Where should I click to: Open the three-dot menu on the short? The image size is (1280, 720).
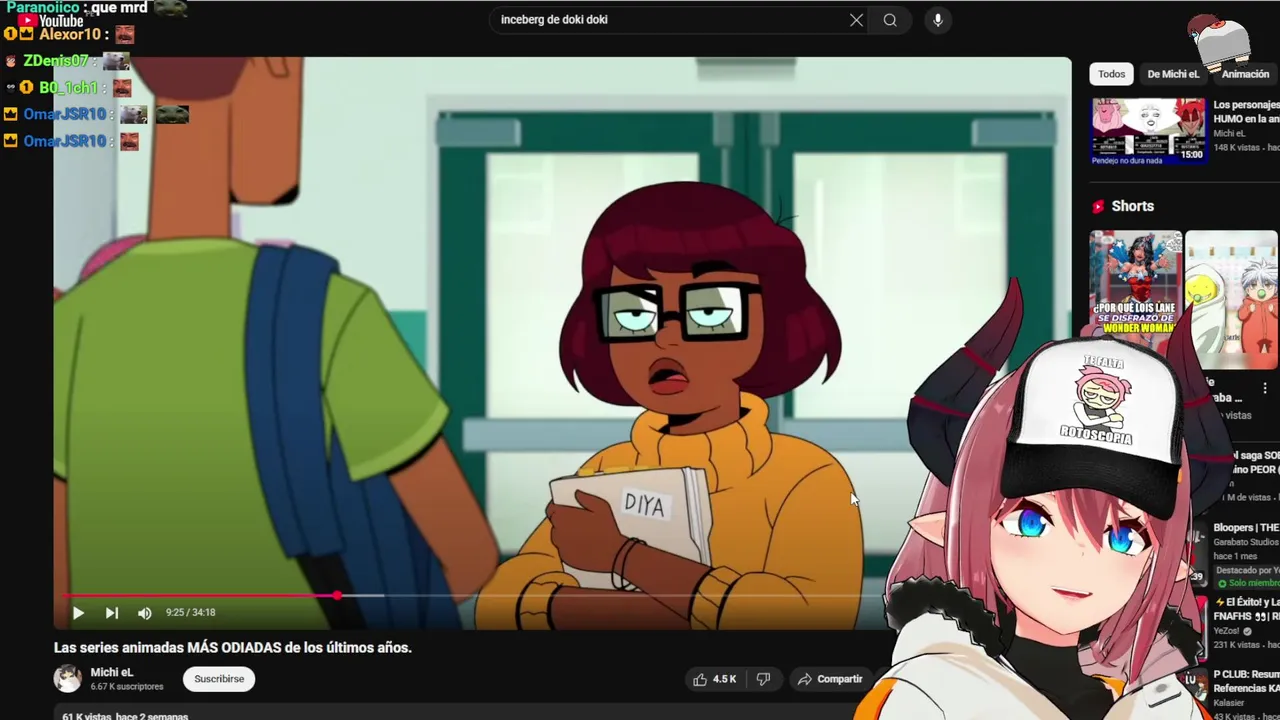click(1265, 388)
